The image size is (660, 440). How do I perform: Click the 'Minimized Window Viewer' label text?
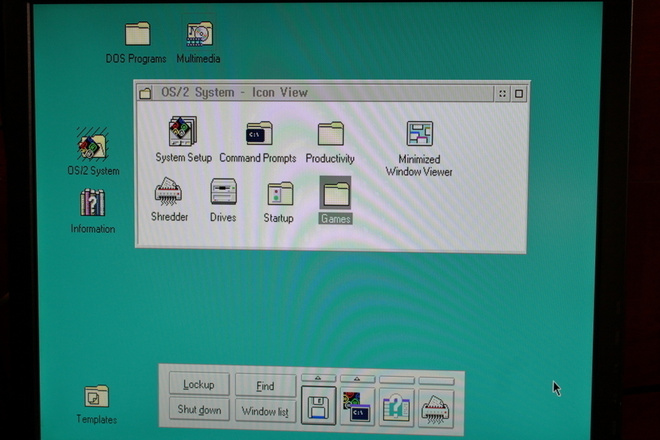click(419, 165)
